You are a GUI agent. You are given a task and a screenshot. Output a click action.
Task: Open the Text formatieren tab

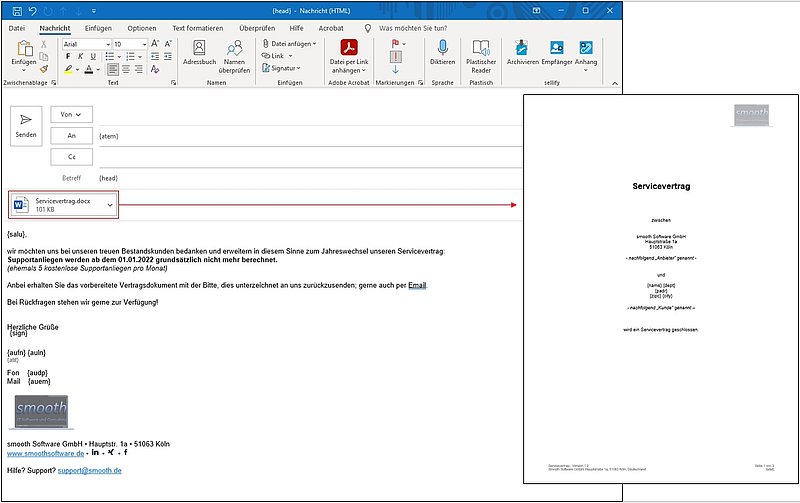(x=197, y=28)
